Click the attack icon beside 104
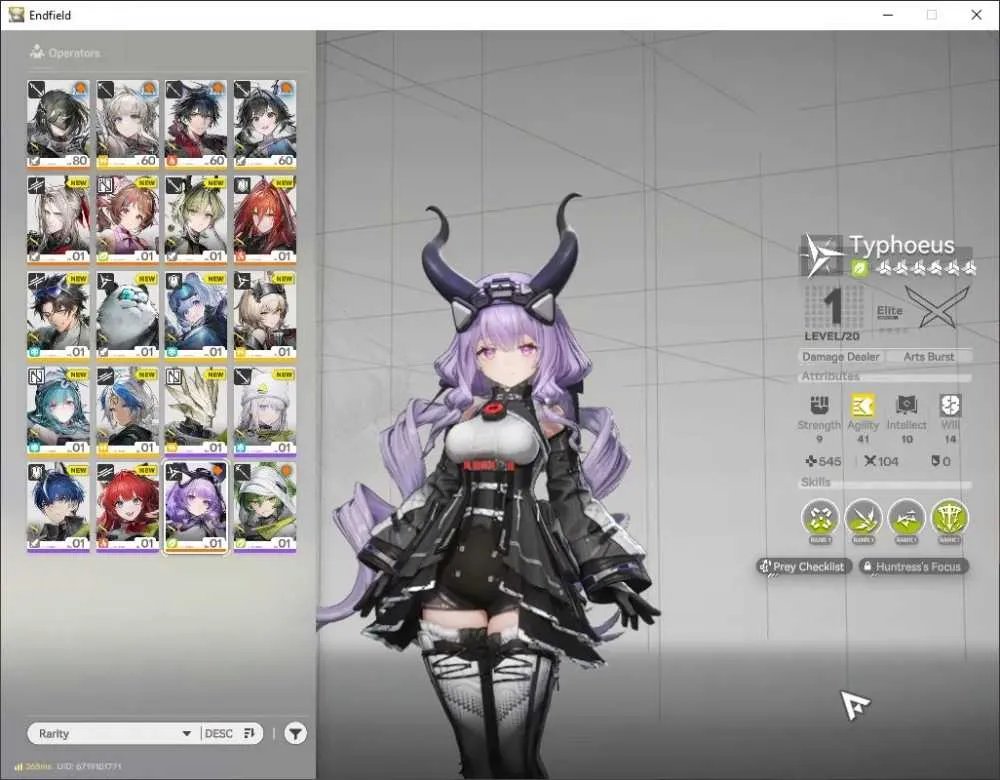The height and width of the screenshot is (780, 1000). (870, 461)
